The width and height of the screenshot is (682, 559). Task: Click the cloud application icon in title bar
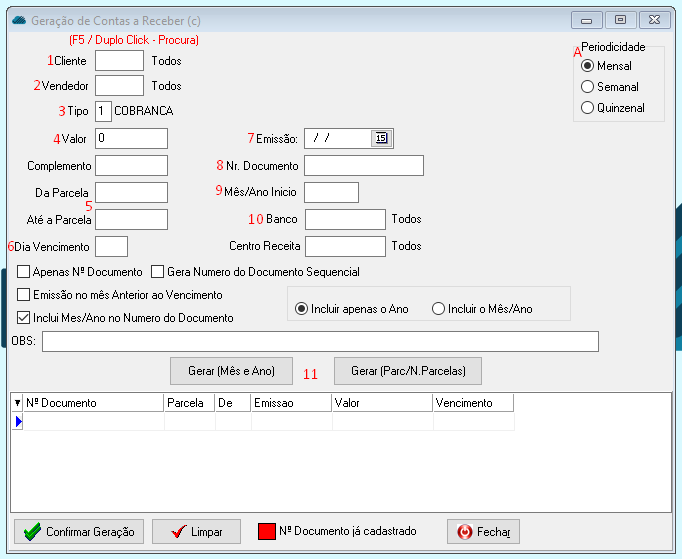click(18, 19)
